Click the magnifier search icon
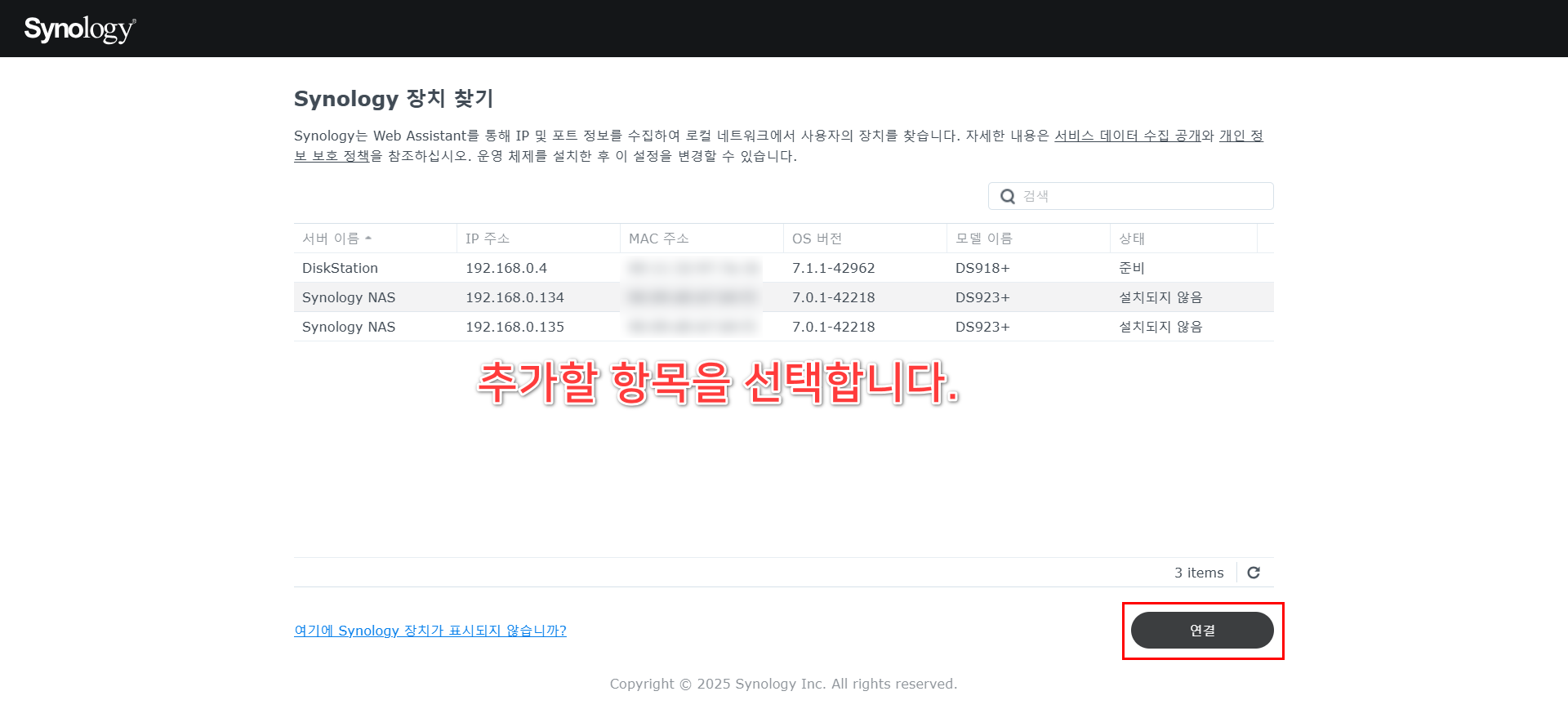This screenshot has height=718, width=1568. pos(1008,196)
